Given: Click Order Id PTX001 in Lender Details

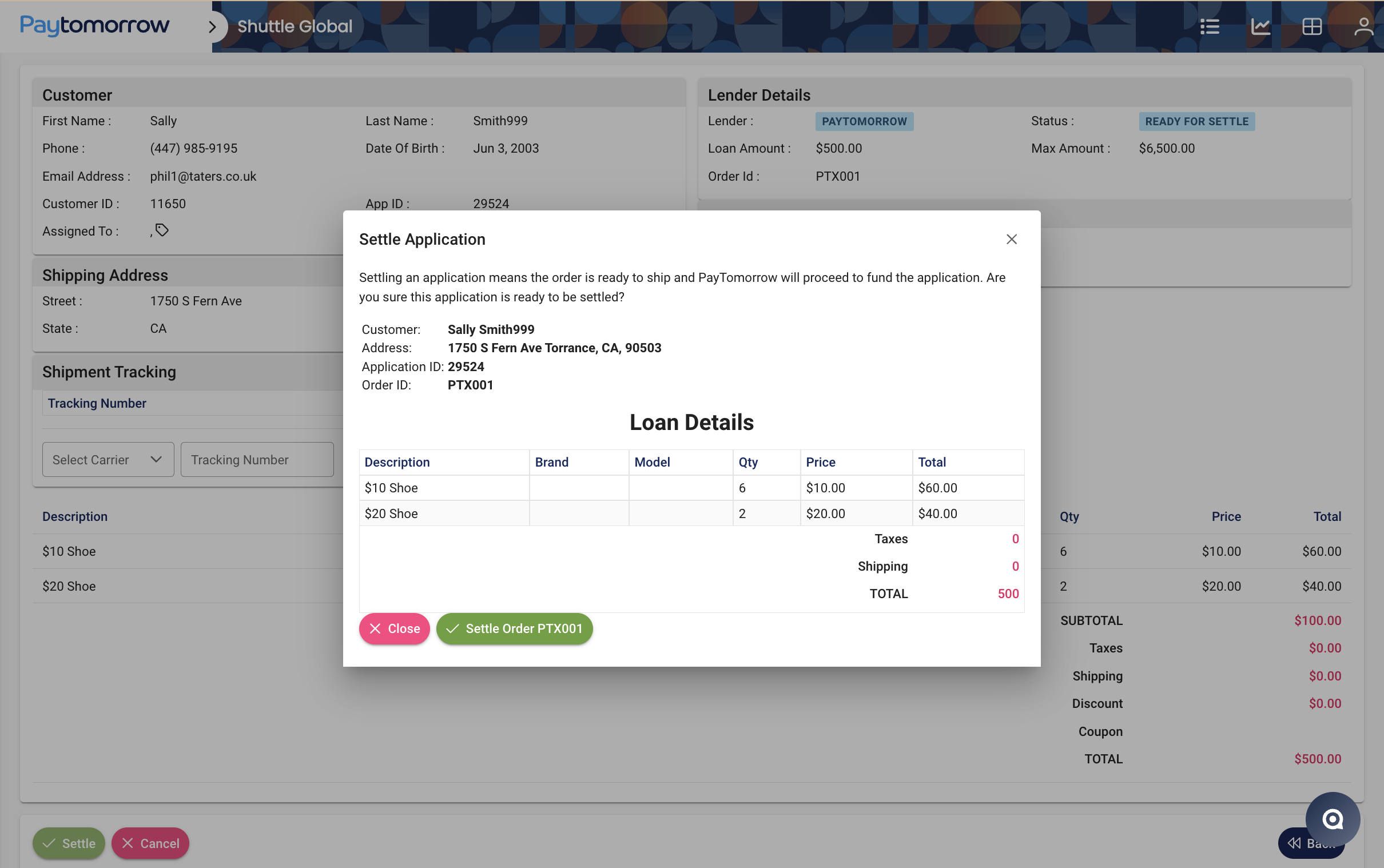Looking at the screenshot, I should [x=837, y=176].
